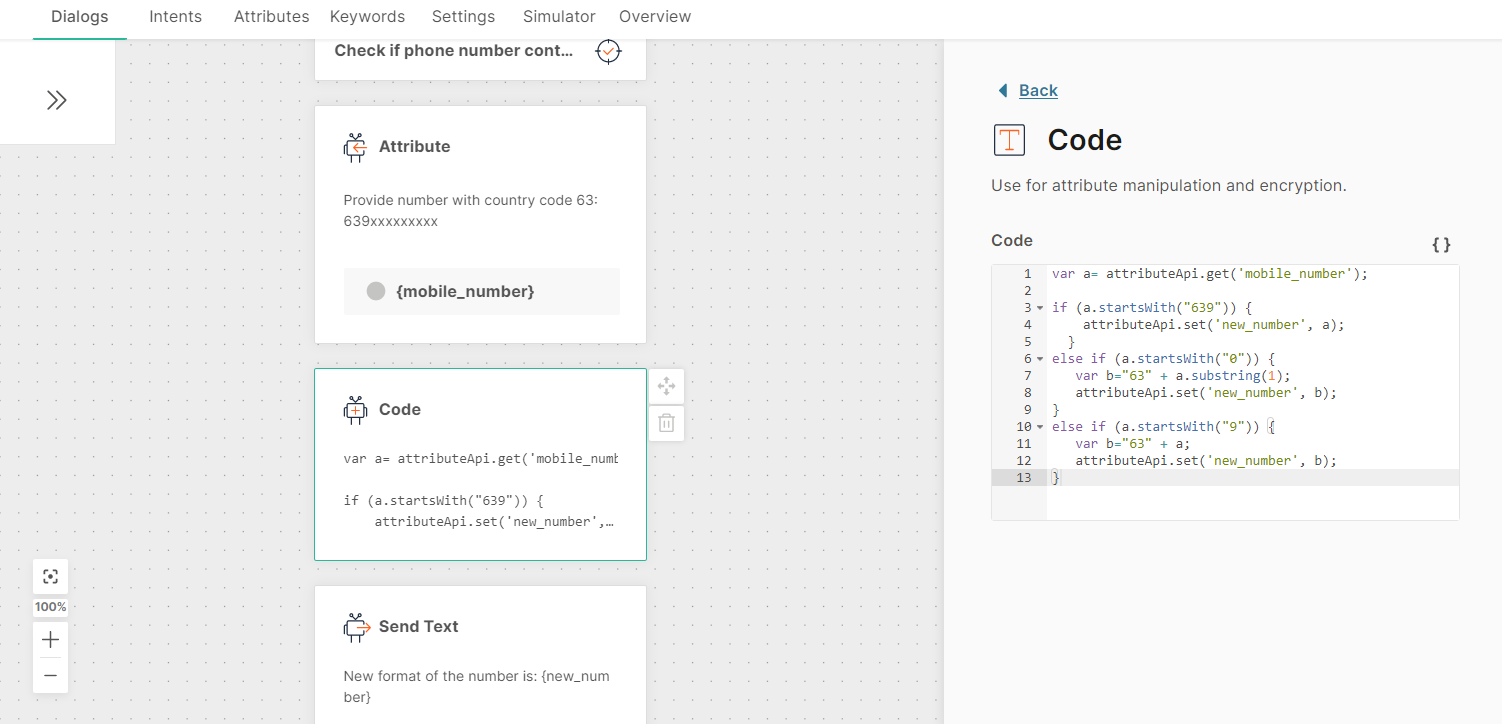This screenshot has width=1502, height=724.
Task: Click the Code block robot icon
Action: (355, 410)
